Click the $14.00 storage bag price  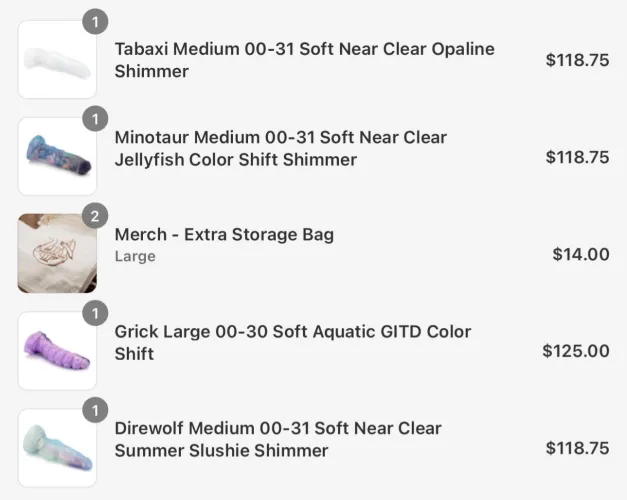581,254
